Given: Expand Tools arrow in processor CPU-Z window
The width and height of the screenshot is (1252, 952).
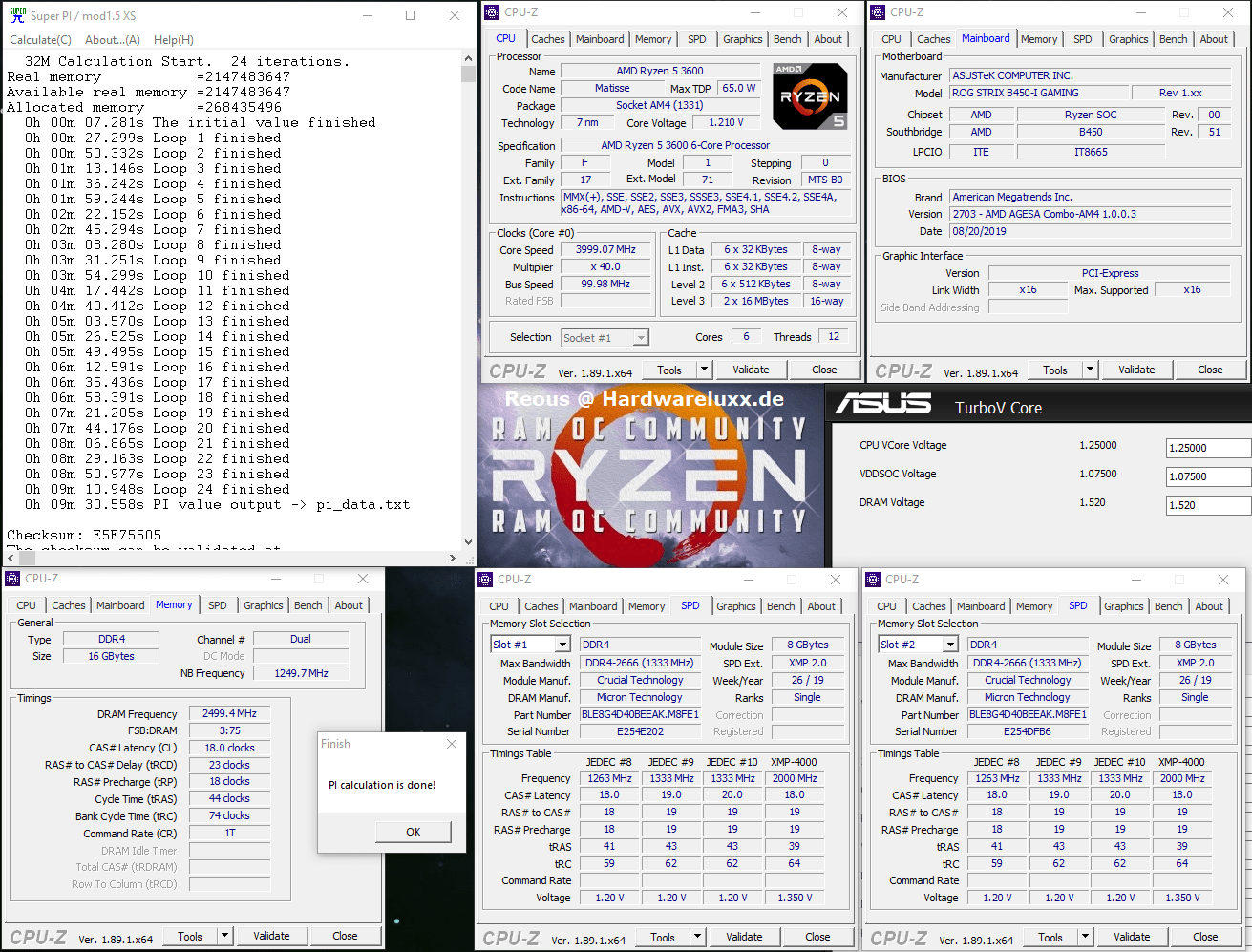Looking at the screenshot, I should pos(704,370).
